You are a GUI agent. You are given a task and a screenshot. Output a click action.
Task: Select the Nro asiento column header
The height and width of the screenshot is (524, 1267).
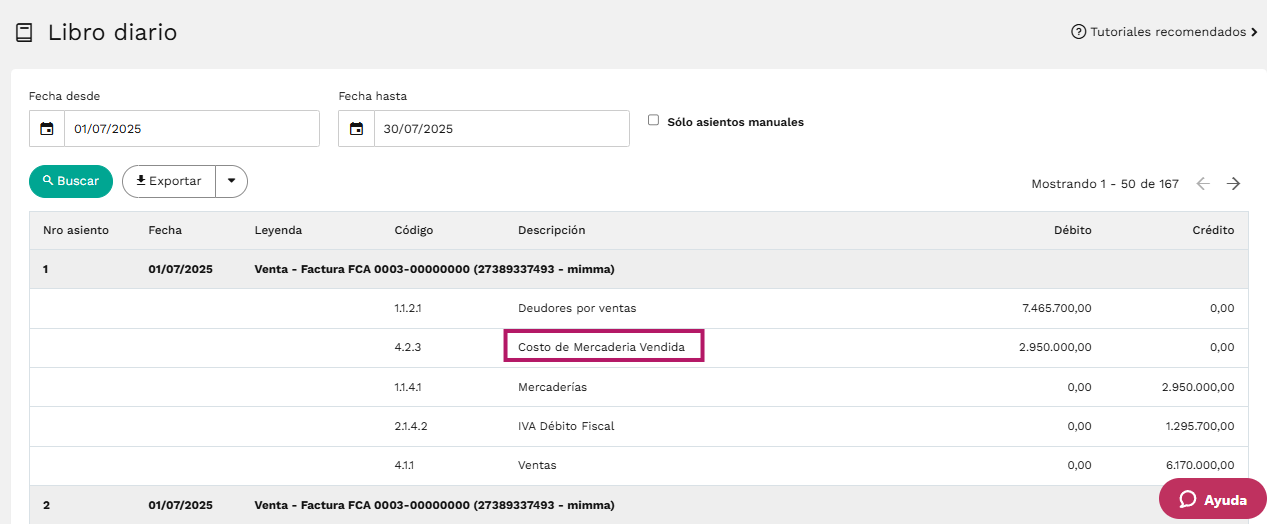tap(76, 230)
